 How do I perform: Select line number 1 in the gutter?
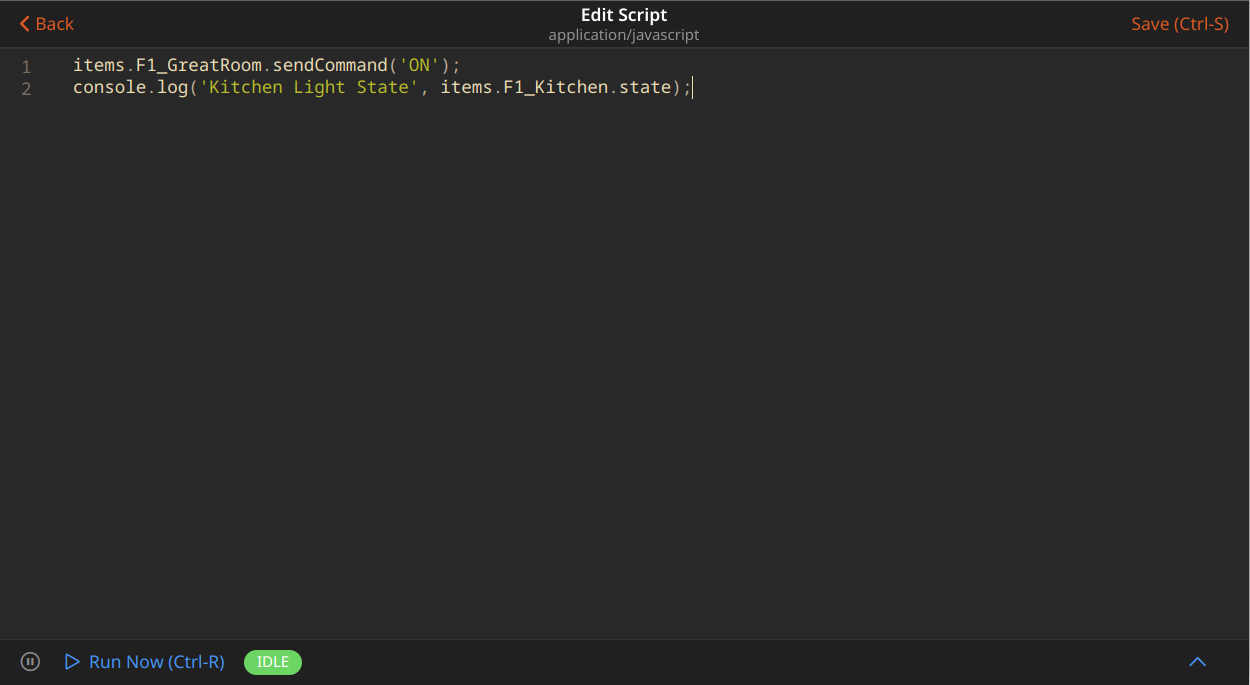[26, 64]
